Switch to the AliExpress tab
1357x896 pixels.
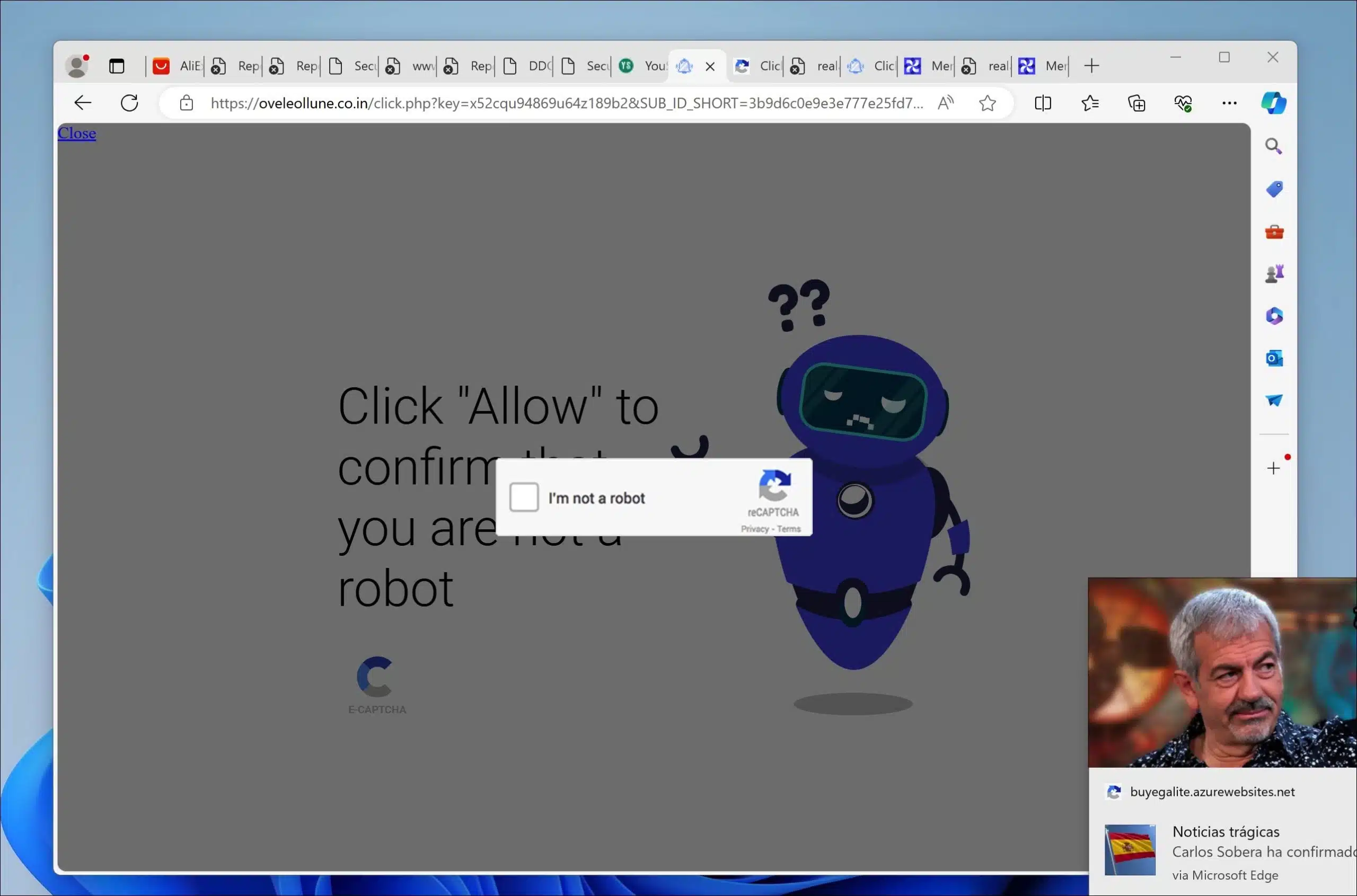[176, 66]
